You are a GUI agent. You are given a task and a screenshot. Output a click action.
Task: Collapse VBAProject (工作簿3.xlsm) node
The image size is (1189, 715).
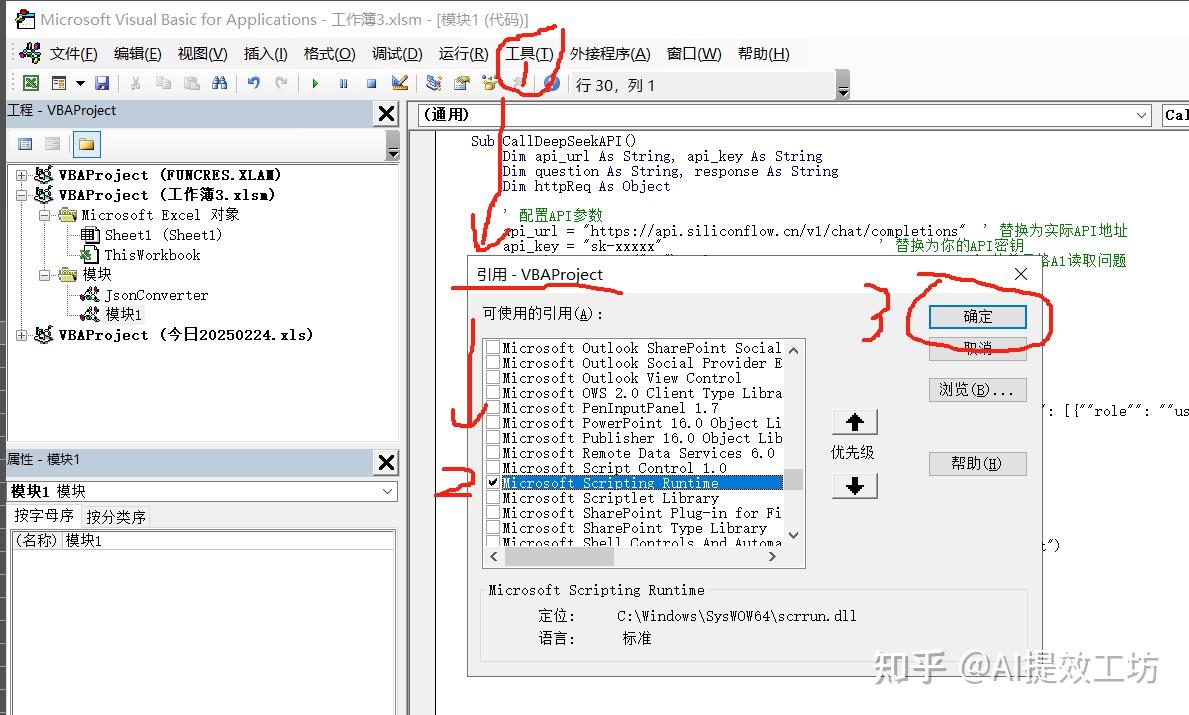[x=21, y=195]
